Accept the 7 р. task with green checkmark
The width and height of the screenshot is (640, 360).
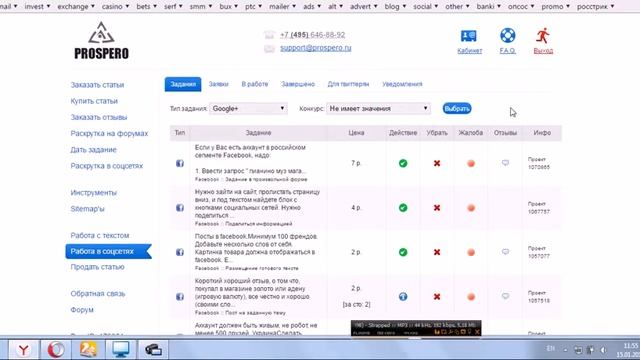[403, 163]
